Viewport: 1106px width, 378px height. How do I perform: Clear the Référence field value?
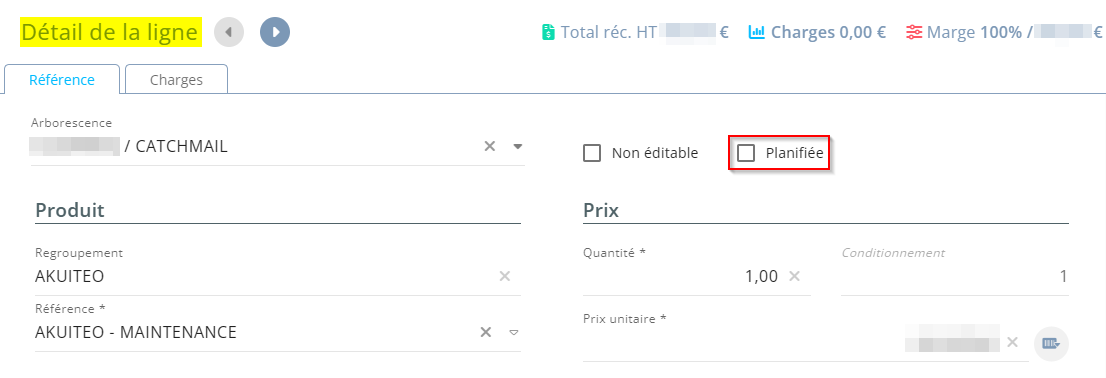pyautogui.click(x=485, y=332)
